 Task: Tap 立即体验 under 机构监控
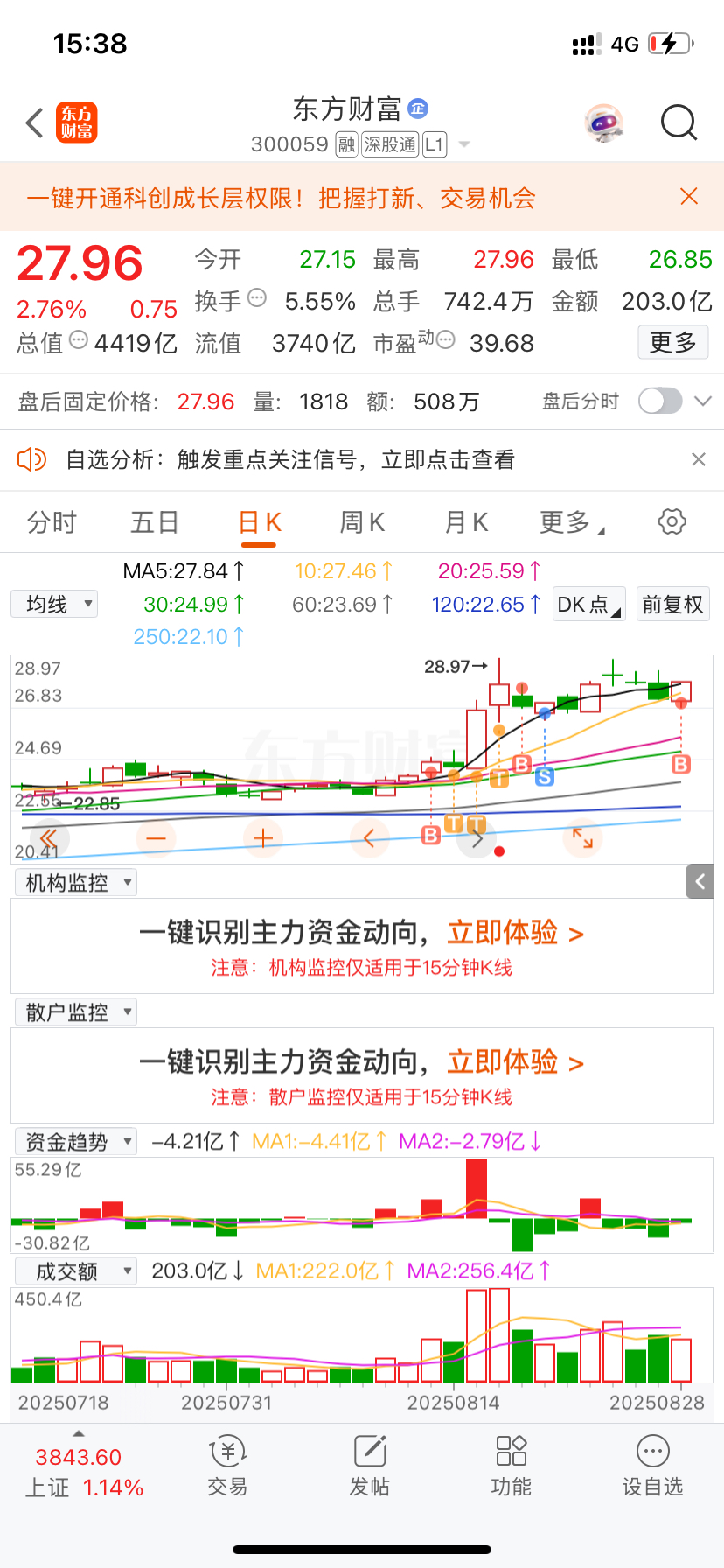tap(515, 933)
